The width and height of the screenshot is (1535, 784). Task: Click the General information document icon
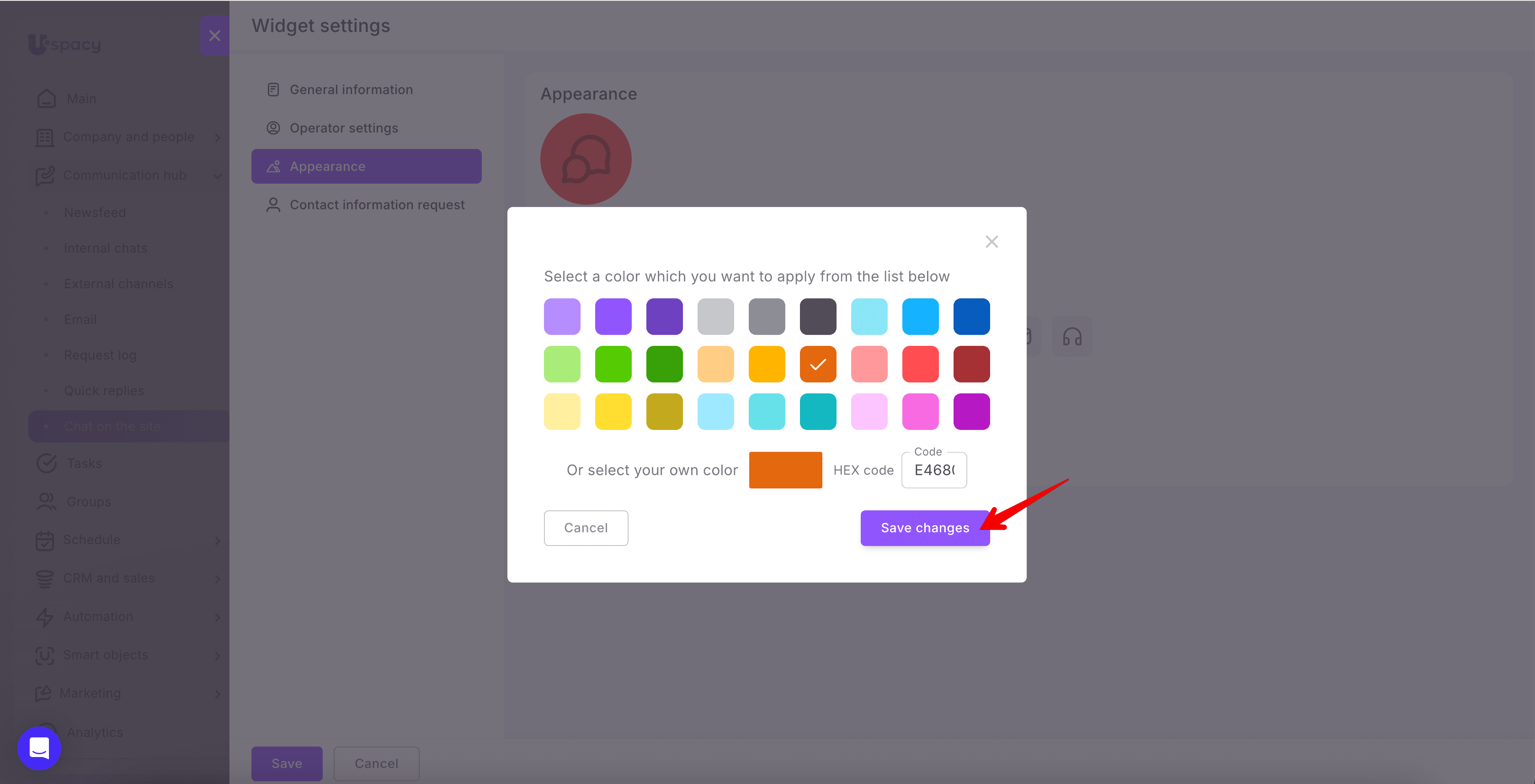click(x=273, y=90)
